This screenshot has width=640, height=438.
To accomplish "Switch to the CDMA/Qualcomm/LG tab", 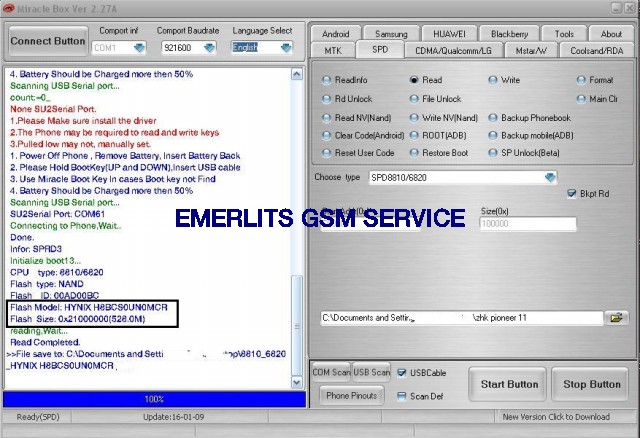I will pyautogui.click(x=453, y=51).
